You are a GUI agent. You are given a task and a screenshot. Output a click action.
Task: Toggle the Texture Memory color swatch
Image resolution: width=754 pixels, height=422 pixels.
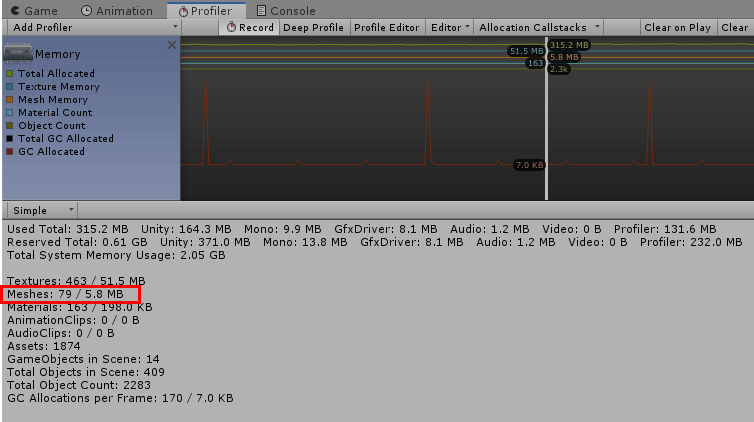click(10, 87)
